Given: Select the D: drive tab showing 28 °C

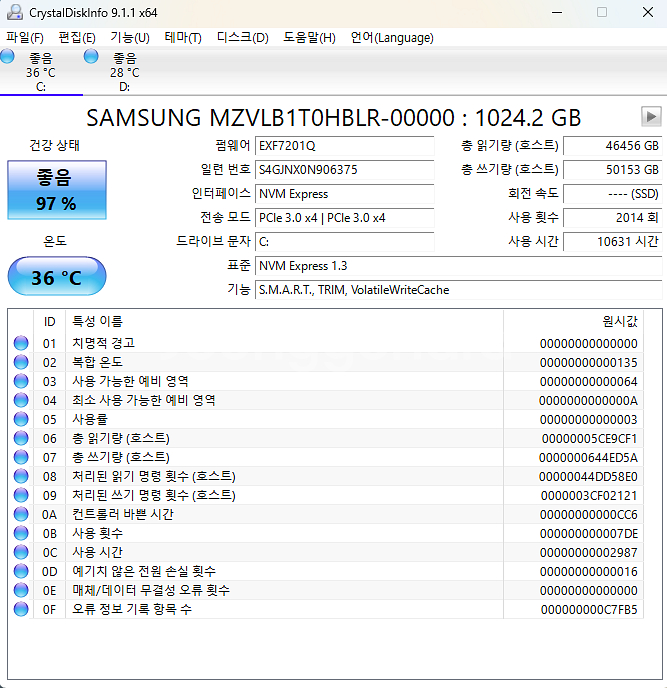Looking at the screenshot, I should (x=124, y=72).
